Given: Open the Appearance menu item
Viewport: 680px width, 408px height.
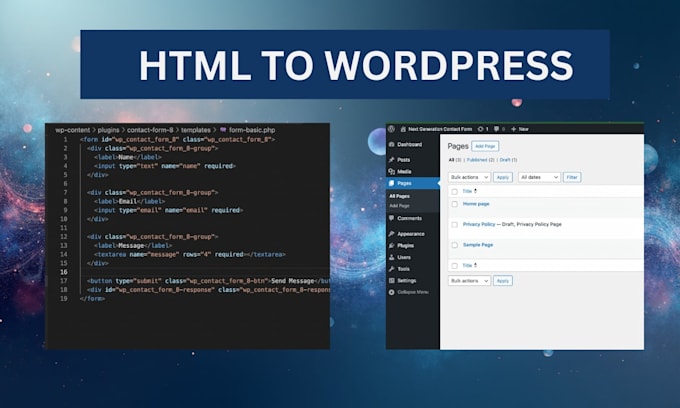Looking at the screenshot, I should point(412,234).
